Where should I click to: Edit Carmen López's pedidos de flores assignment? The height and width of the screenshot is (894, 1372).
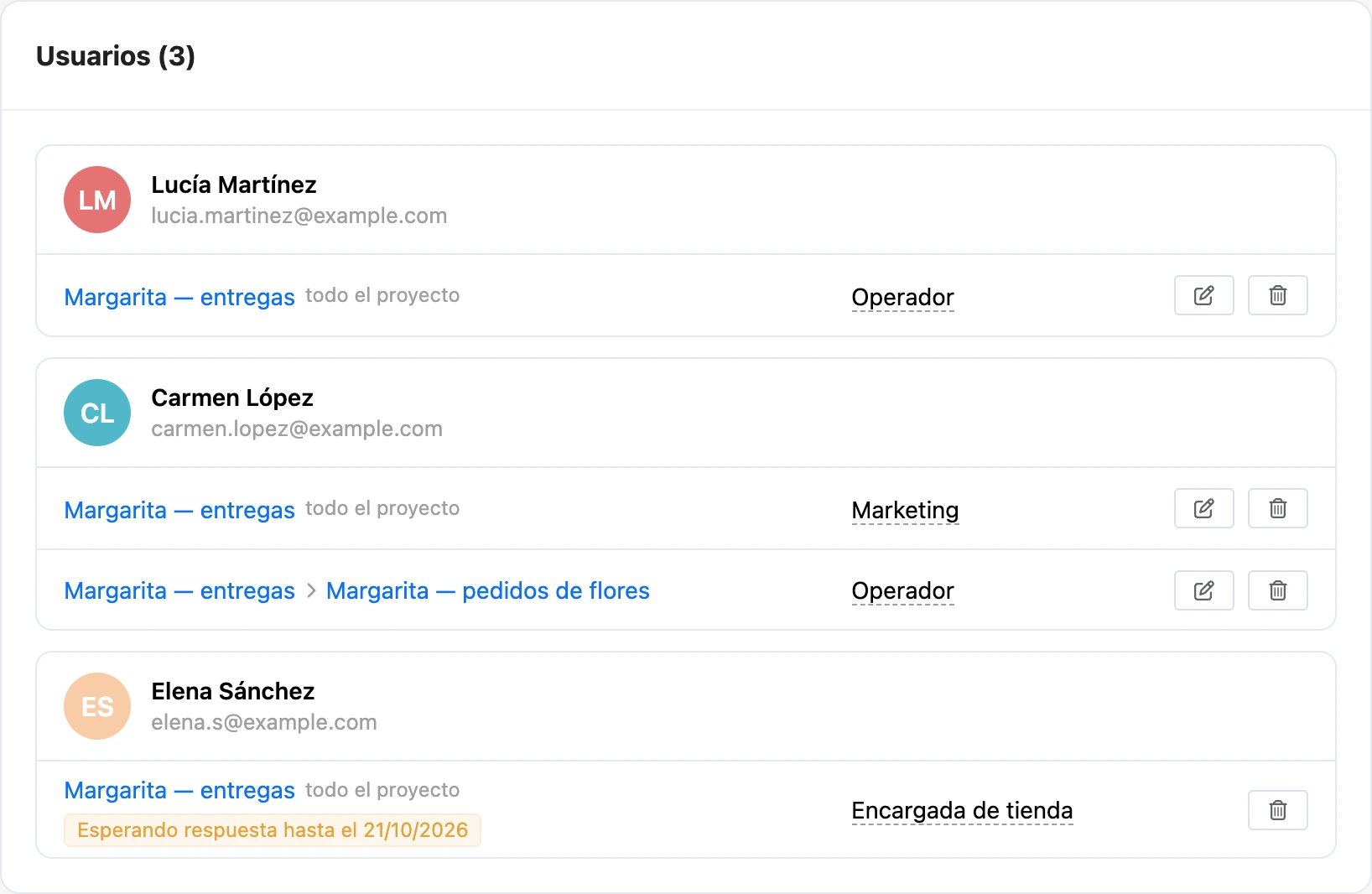1203,590
